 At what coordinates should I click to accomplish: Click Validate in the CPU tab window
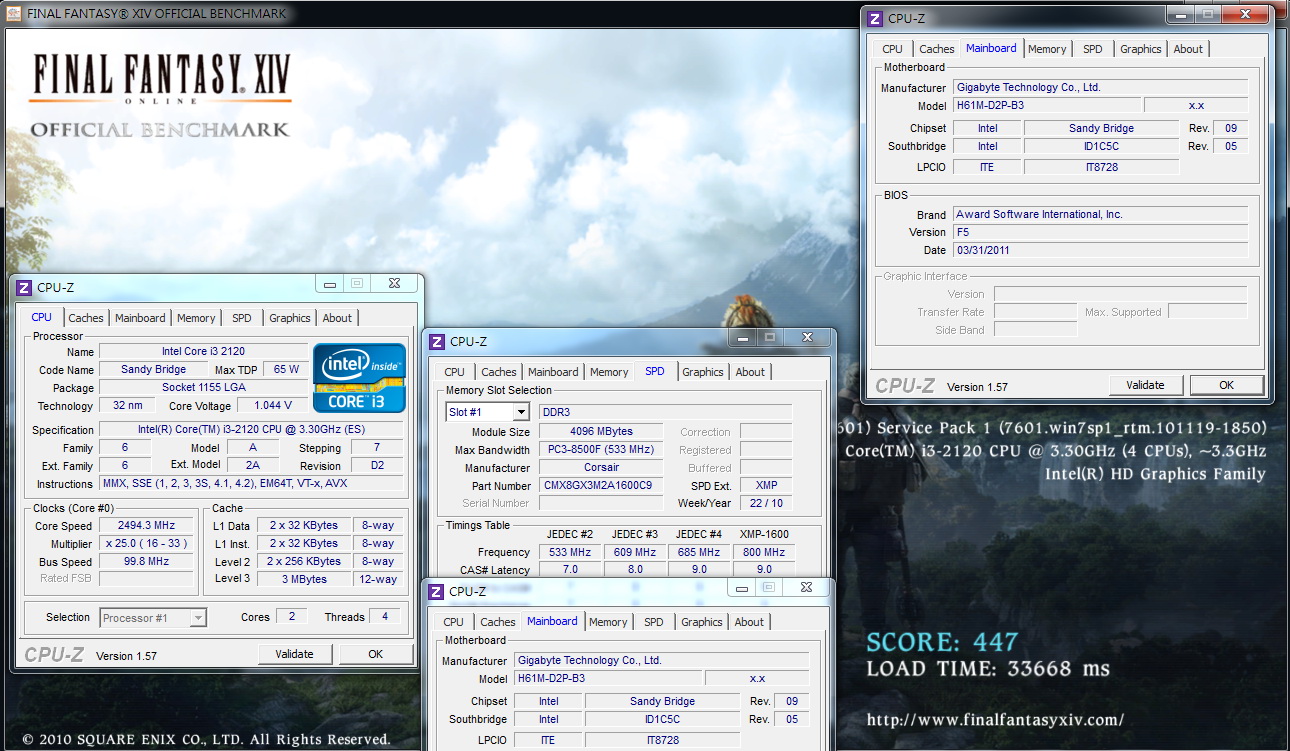click(x=294, y=654)
